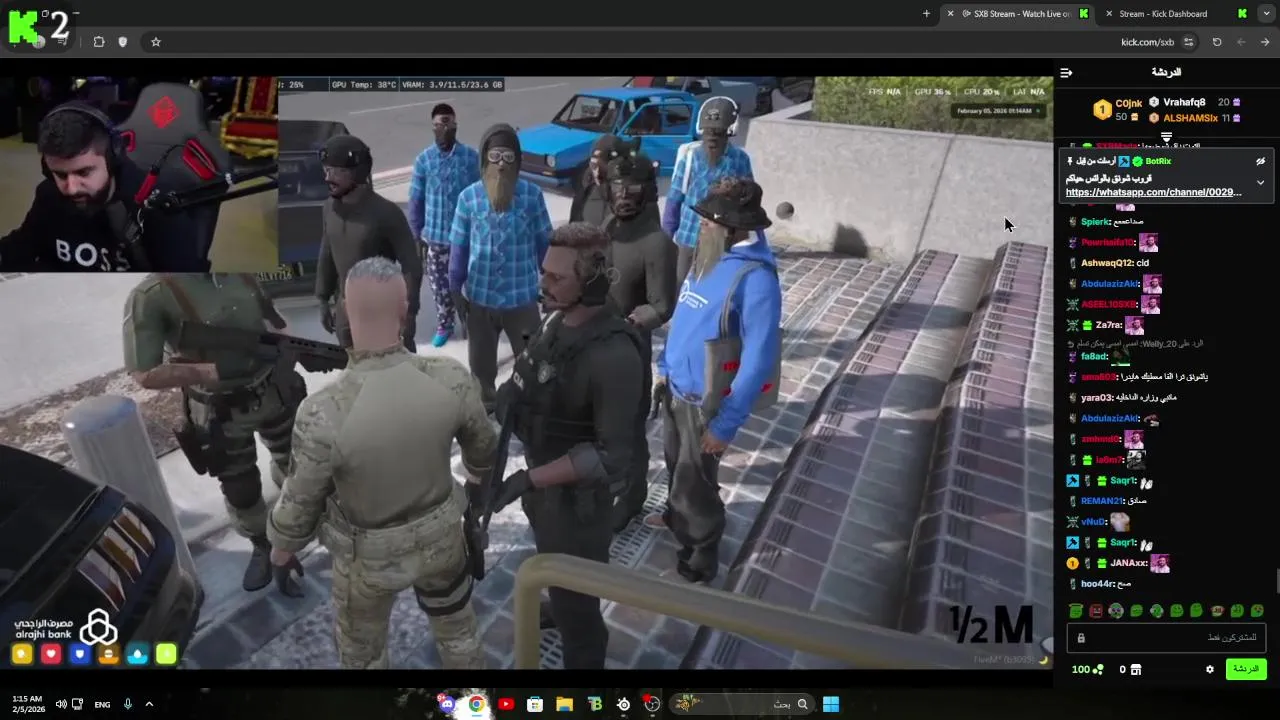The width and height of the screenshot is (1280, 720).
Task: Click the taskbar search box
Action: pyautogui.click(x=741, y=704)
